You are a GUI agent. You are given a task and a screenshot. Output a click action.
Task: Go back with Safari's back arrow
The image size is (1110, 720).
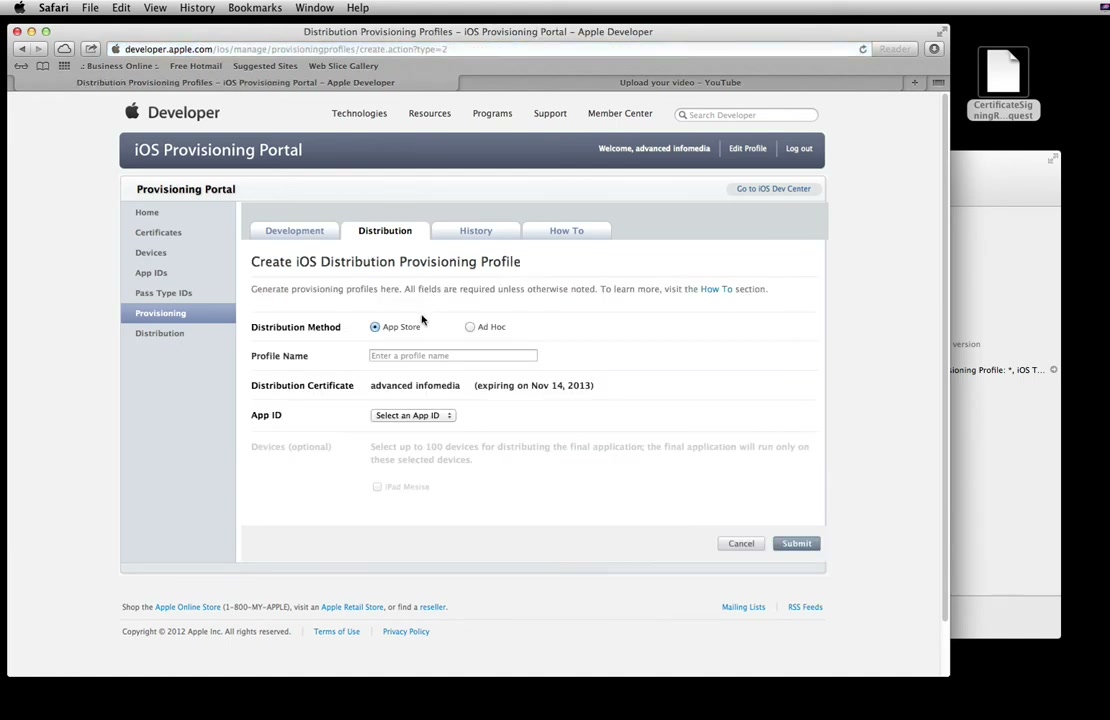22,49
